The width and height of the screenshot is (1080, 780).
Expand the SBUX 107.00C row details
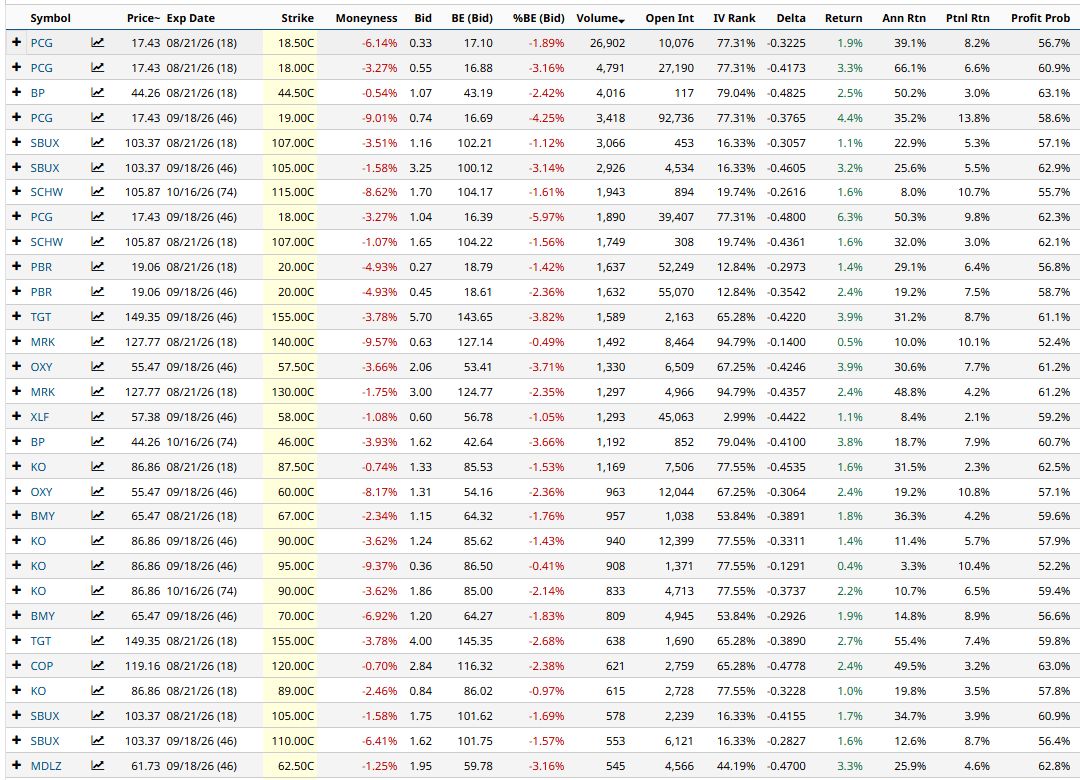[17, 142]
